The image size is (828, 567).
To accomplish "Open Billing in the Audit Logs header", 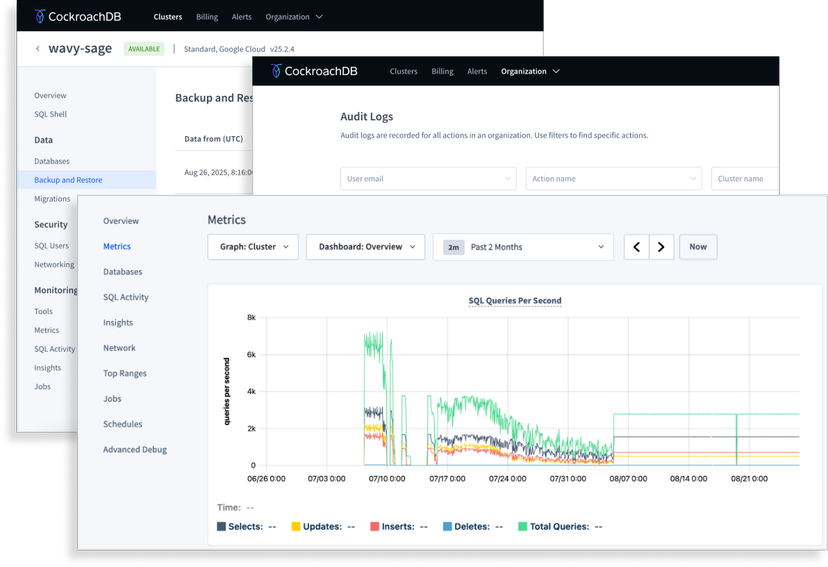I will point(442,71).
